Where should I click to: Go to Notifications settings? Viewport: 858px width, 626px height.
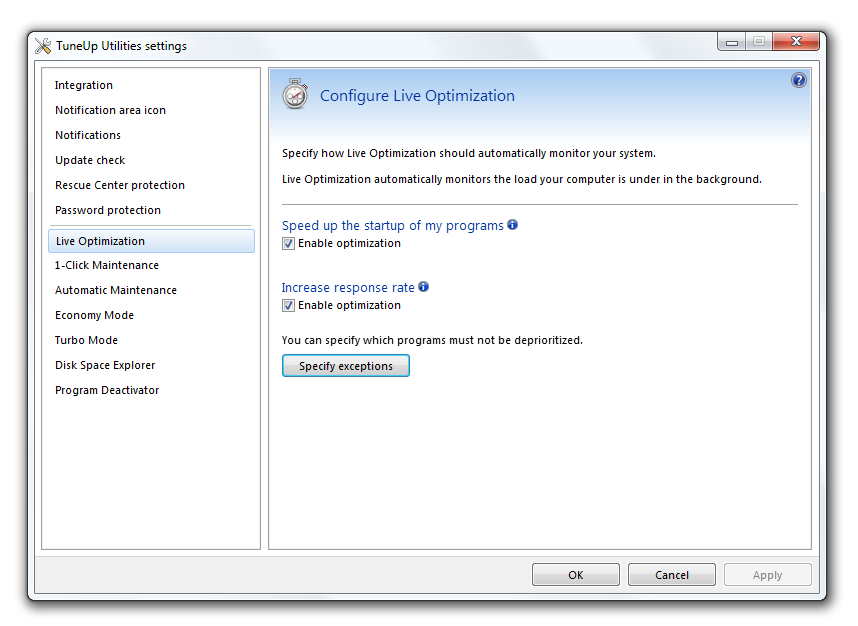[x=88, y=136]
